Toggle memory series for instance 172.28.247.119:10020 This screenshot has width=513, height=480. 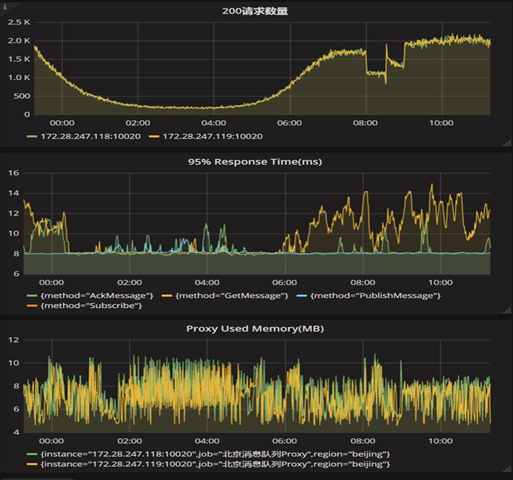(215, 464)
